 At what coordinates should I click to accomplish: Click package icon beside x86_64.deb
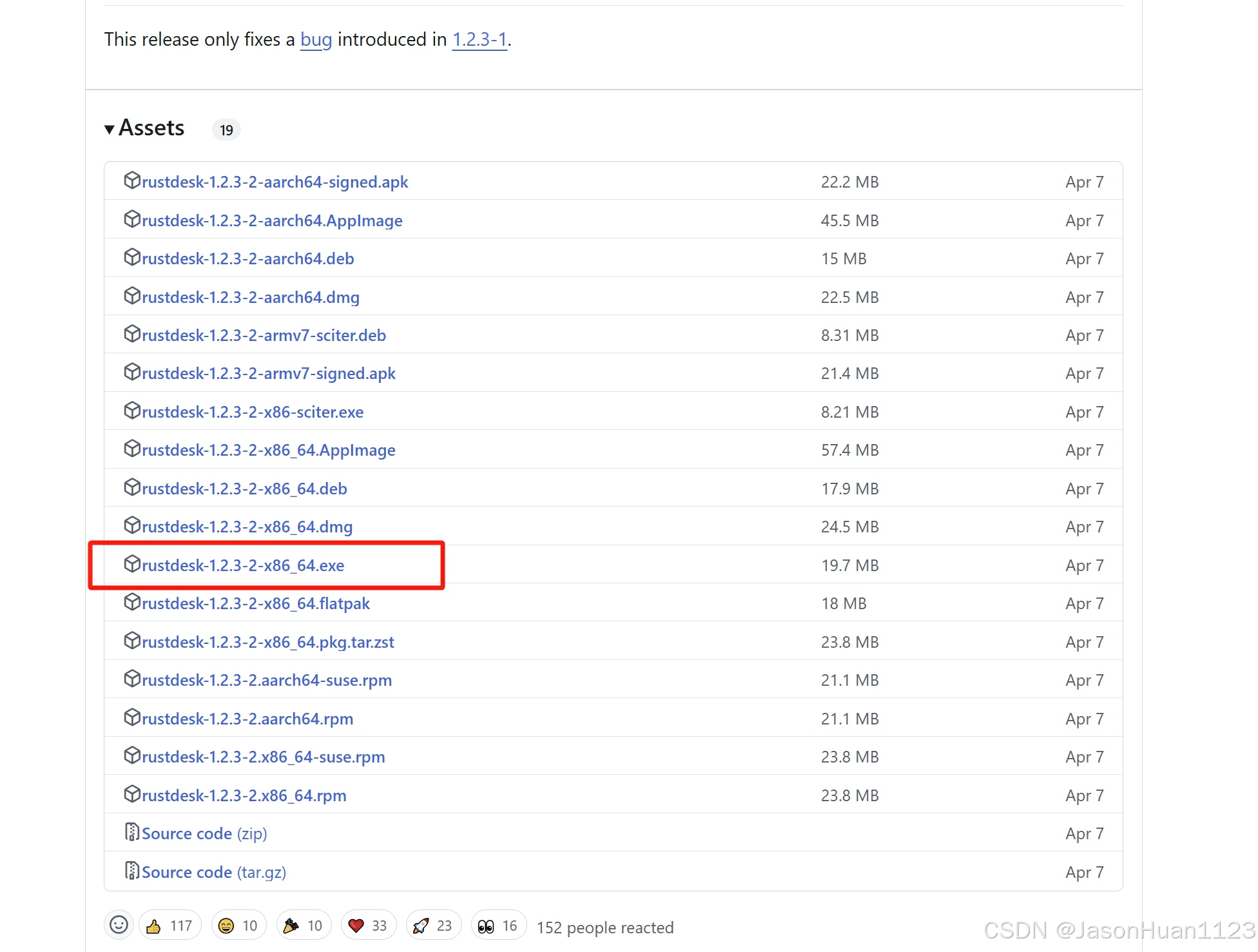pyautogui.click(x=132, y=487)
